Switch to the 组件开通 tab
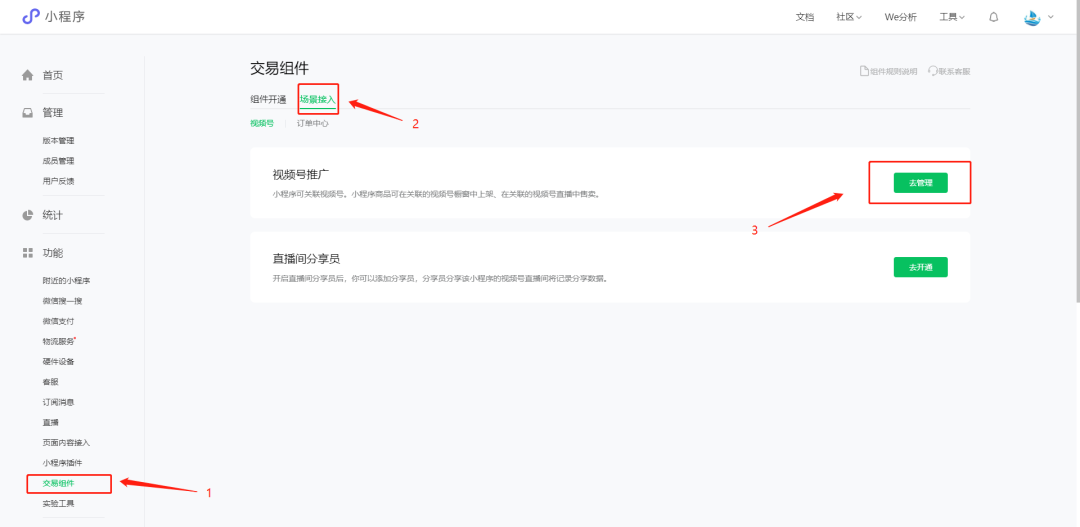The height and width of the screenshot is (527, 1080). (x=268, y=99)
